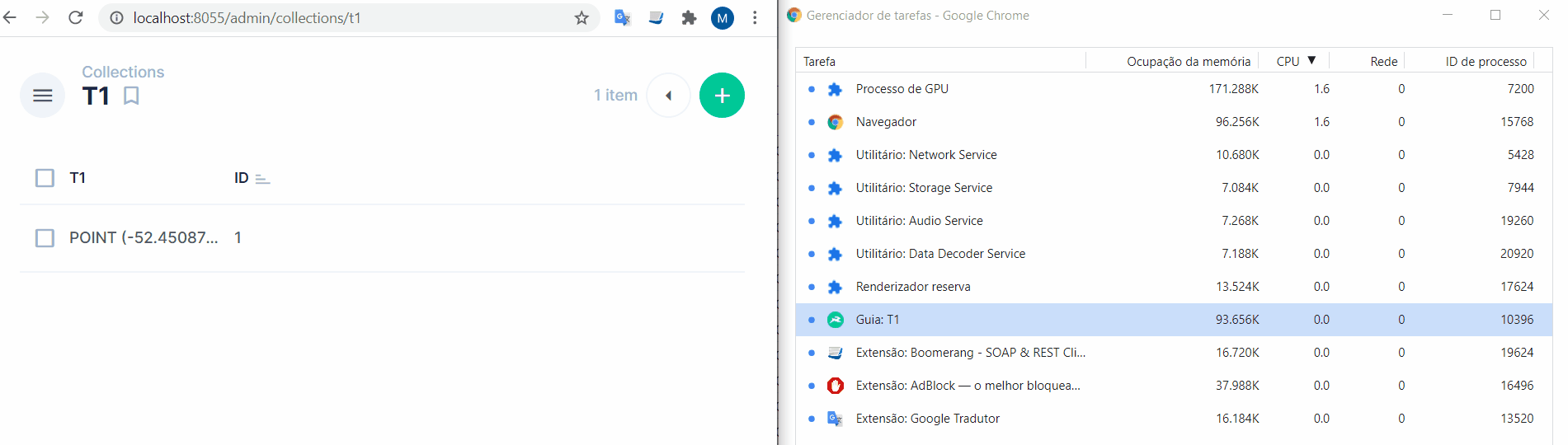Bookmark the T1 collection

tap(131, 96)
